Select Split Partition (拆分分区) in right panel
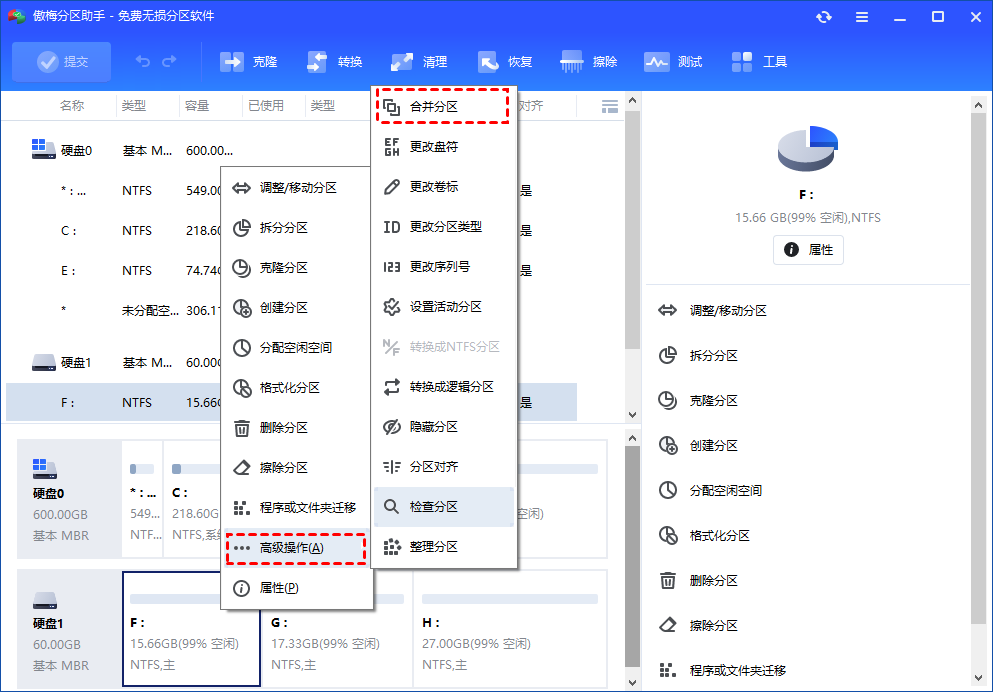Screen dimensions: 993x692 click(x=713, y=356)
